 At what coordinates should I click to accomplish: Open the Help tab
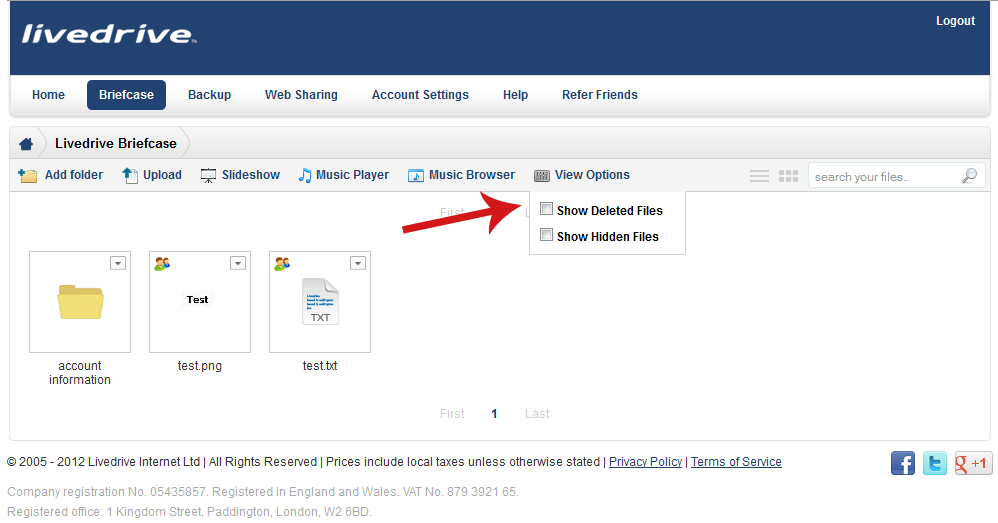pos(515,95)
